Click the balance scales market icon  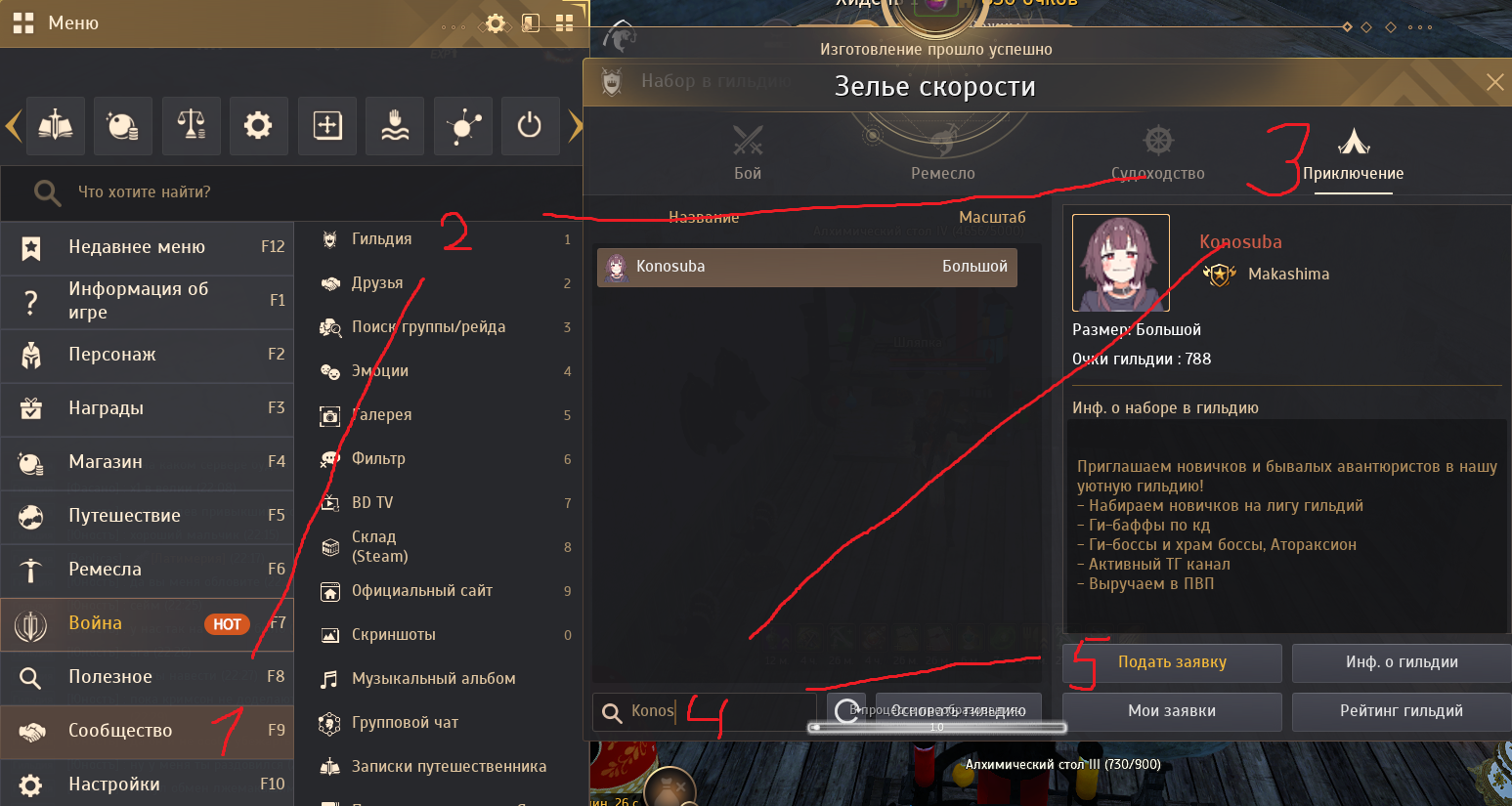[191, 125]
